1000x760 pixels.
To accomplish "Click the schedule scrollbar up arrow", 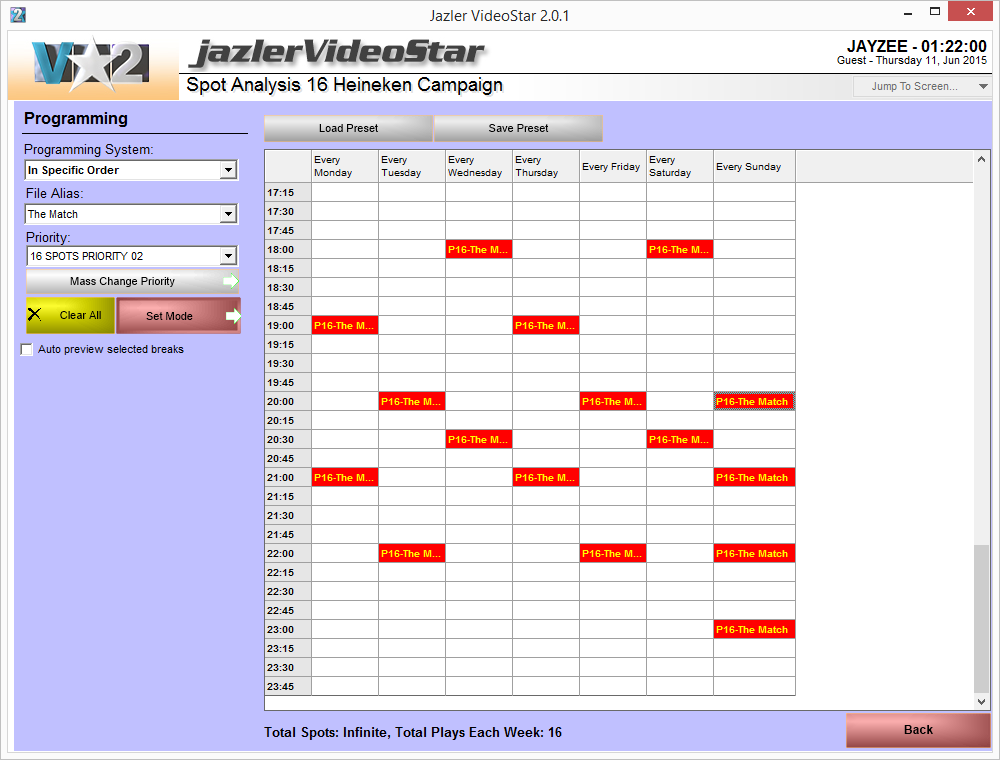I will tap(981, 159).
